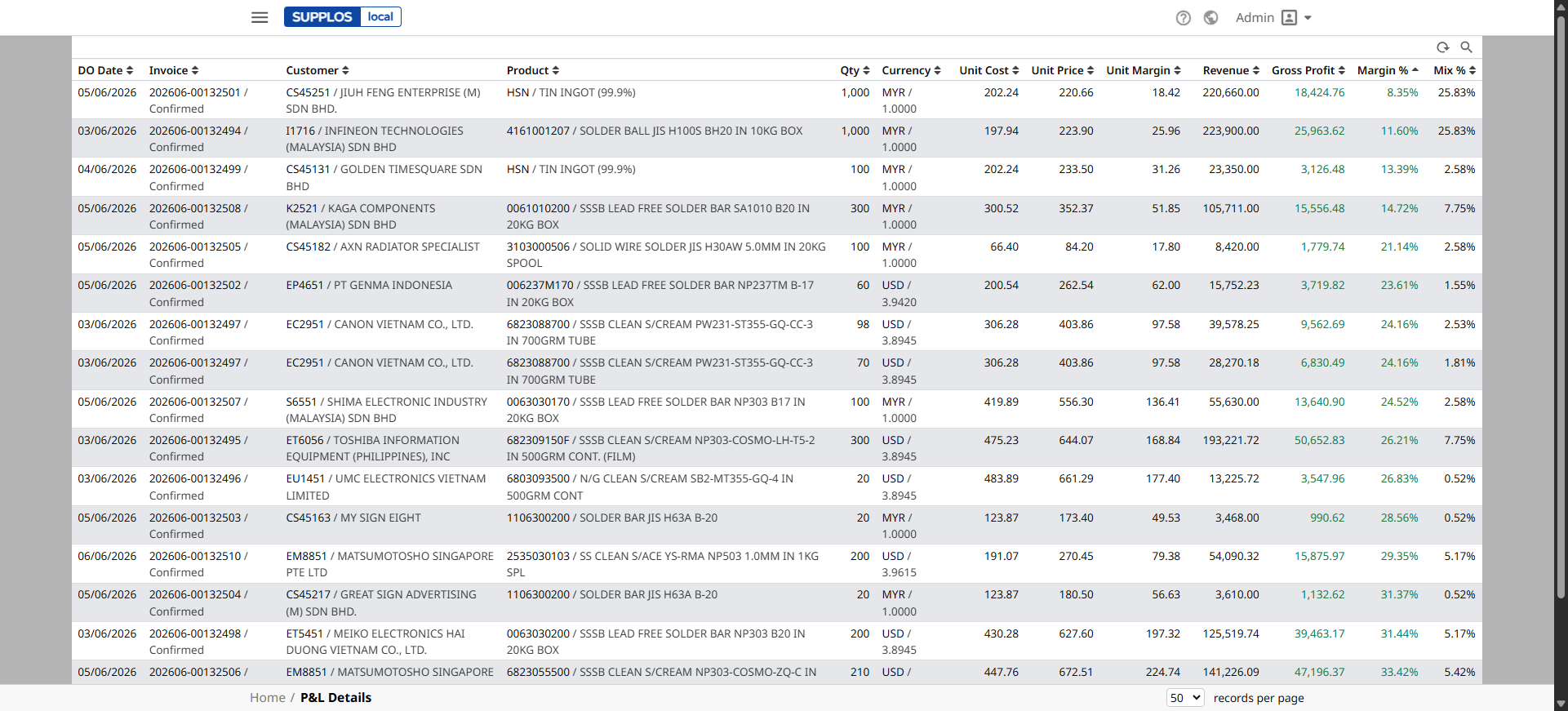
Task: Click P&L Details breadcrumb text
Action: (x=335, y=698)
